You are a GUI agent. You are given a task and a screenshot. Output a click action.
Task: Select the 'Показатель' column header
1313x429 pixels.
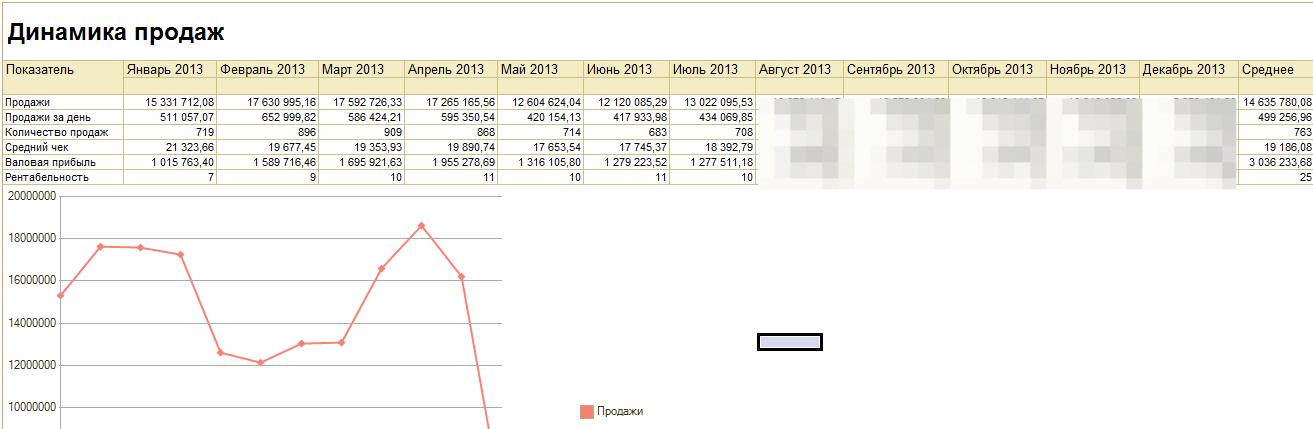(63, 69)
